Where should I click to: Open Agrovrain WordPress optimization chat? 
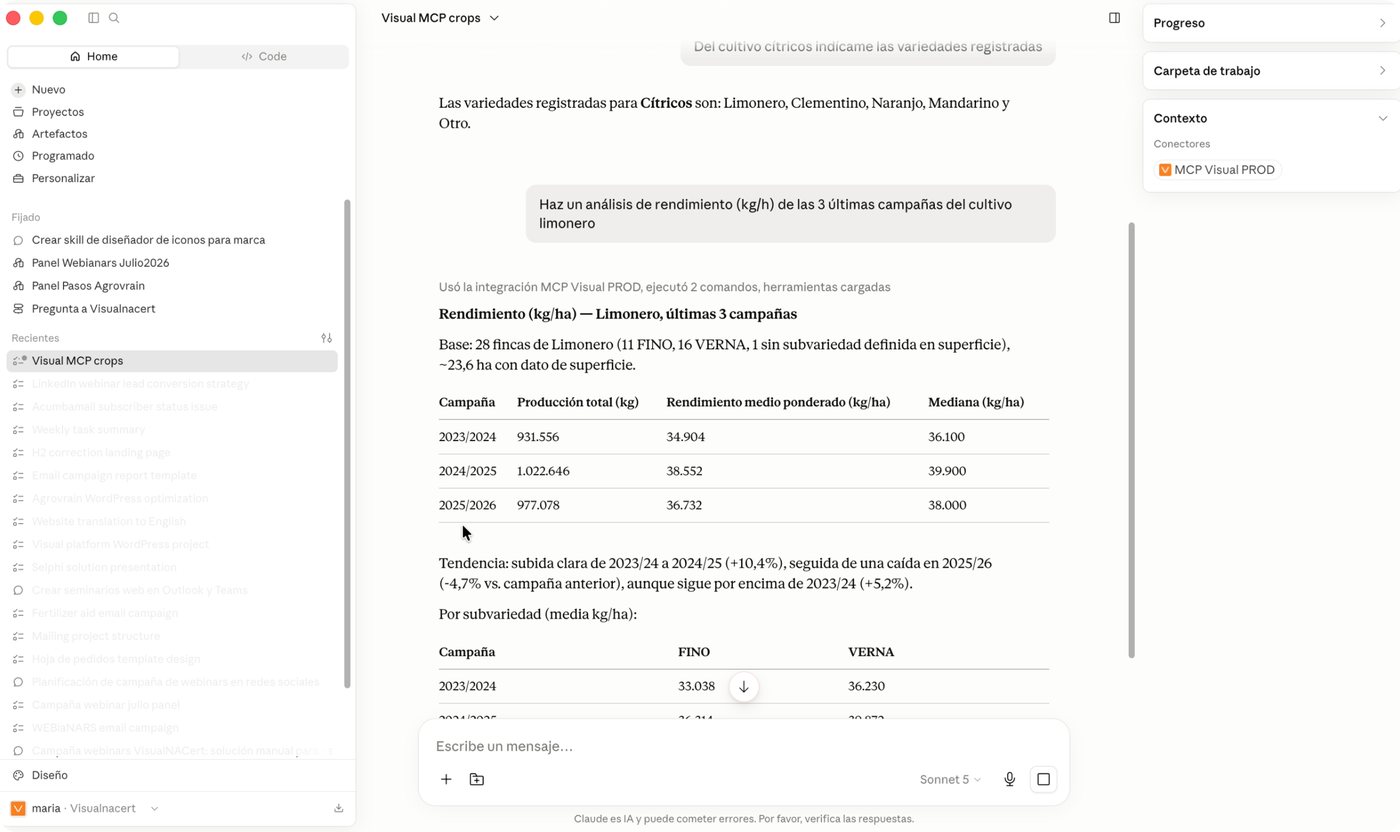[120, 499]
